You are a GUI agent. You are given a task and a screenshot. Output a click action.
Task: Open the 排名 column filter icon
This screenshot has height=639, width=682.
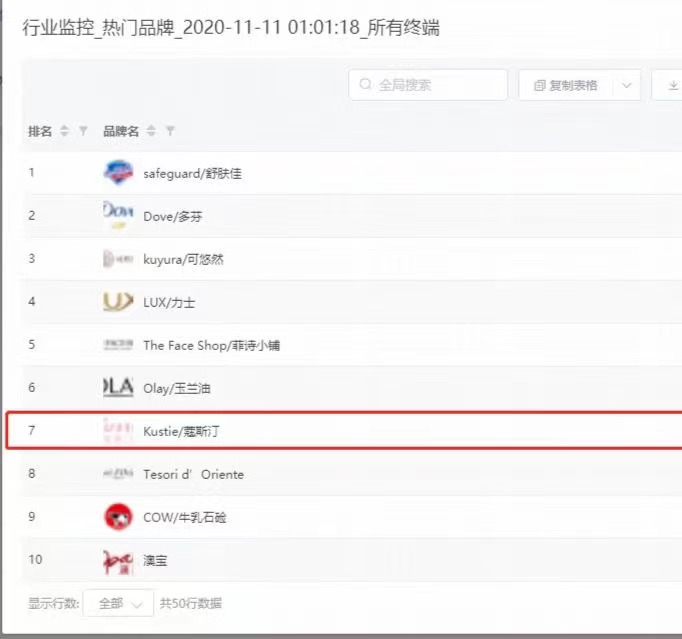(83, 131)
